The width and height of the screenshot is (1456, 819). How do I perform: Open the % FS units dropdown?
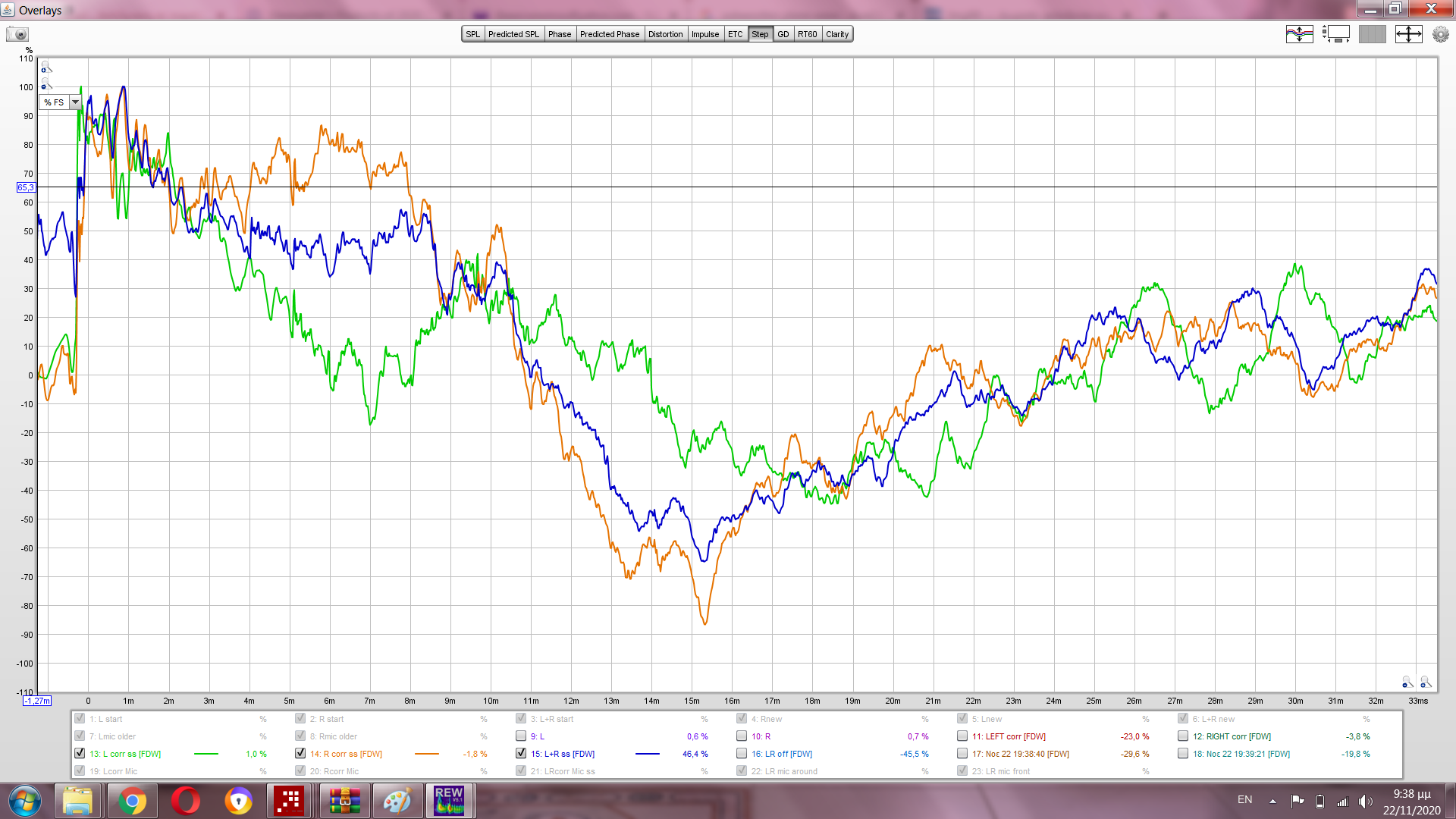tap(75, 102)
